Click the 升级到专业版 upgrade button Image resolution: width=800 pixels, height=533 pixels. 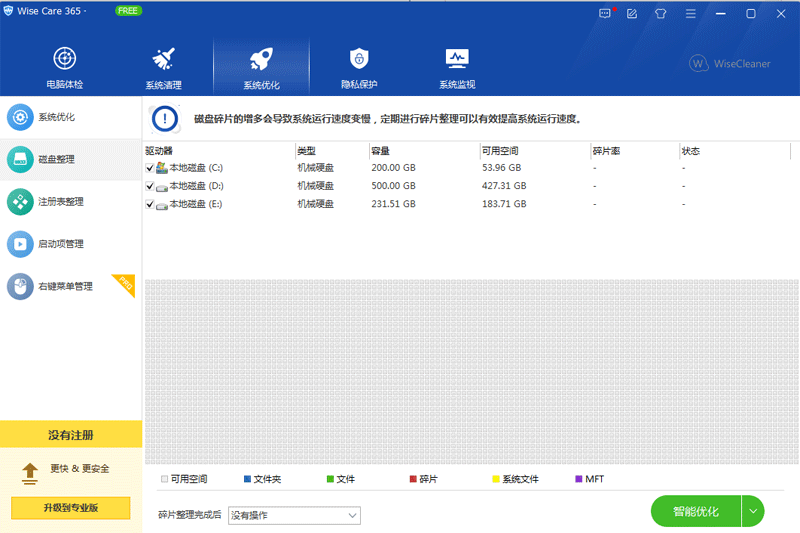click(71, 508)
